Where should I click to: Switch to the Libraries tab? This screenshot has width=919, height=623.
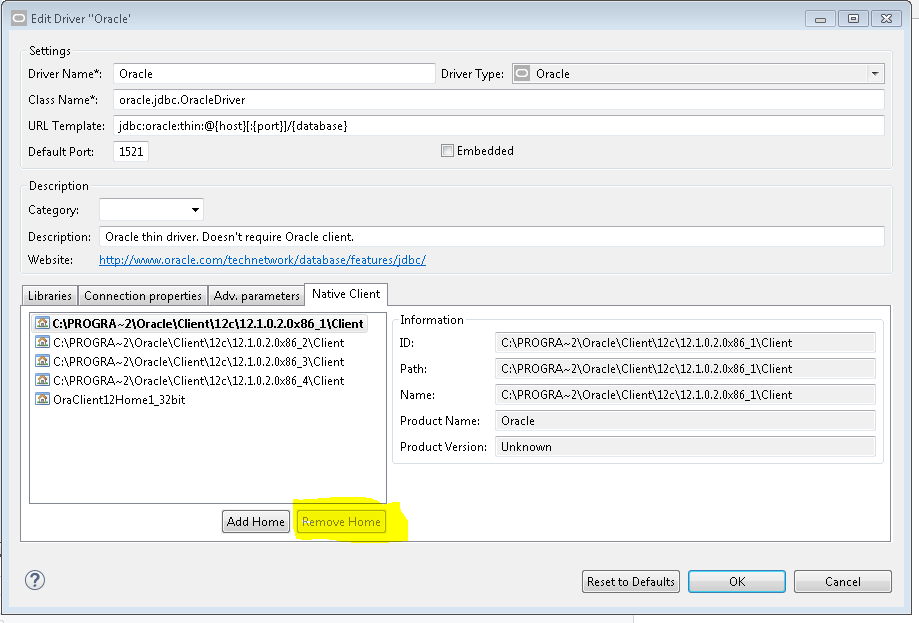coord(50,295)
